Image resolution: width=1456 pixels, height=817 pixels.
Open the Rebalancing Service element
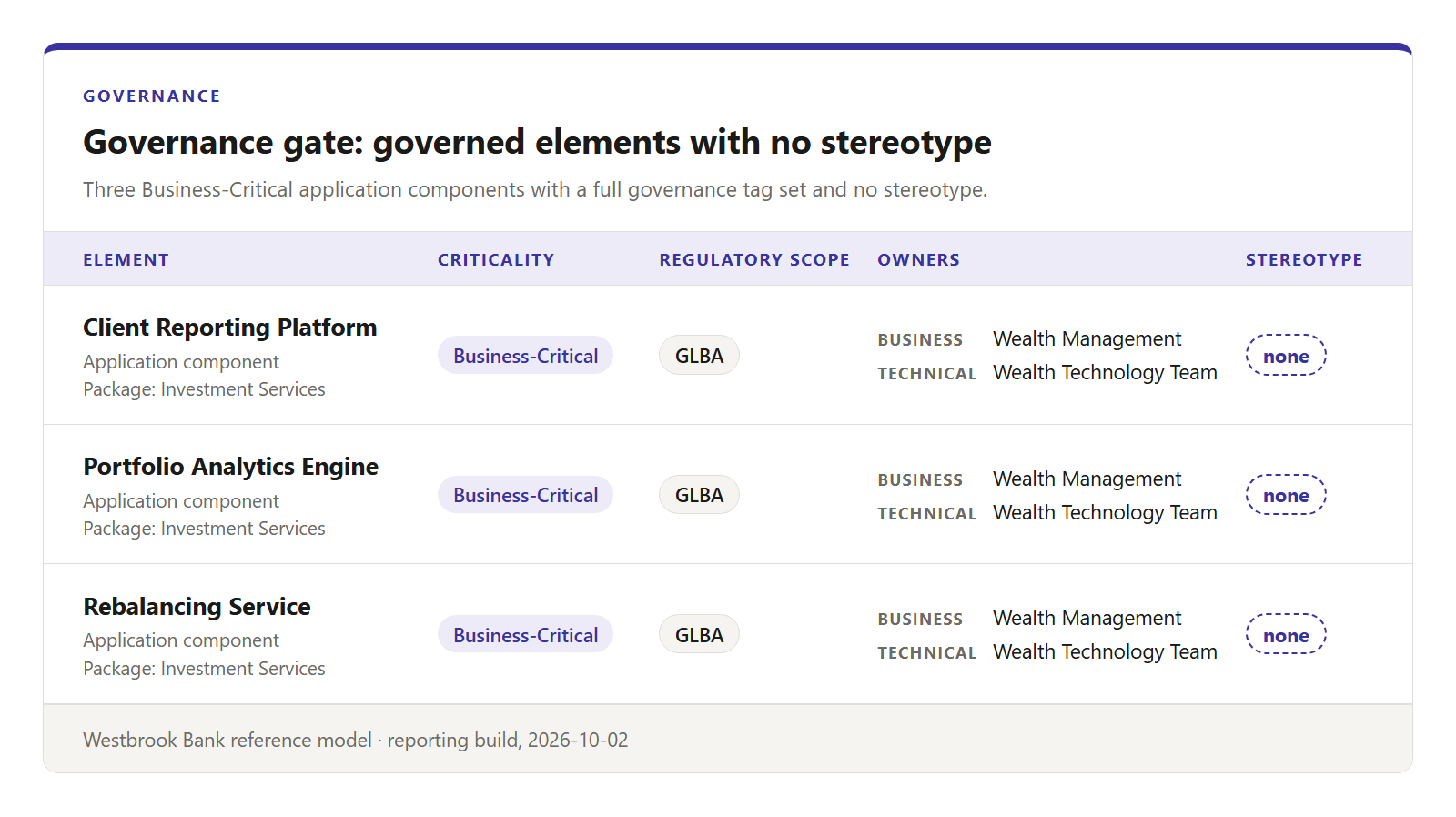(x=197, y=607)
